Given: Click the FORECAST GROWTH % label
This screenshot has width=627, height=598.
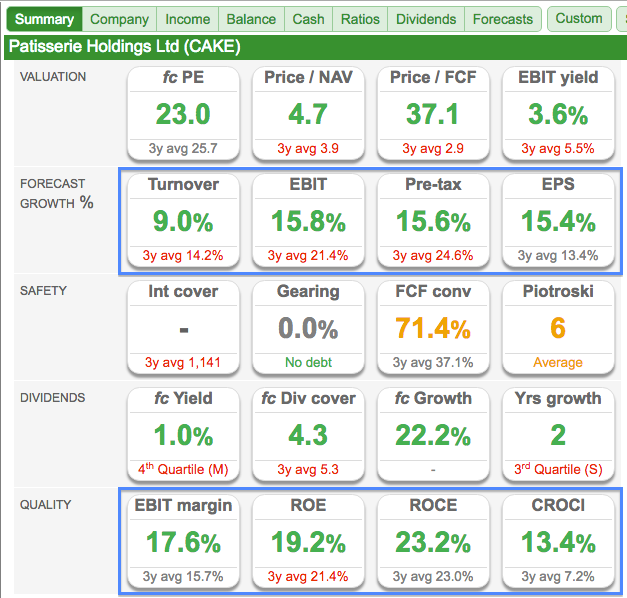Looking at the screenshot, I should click(56, 194).
